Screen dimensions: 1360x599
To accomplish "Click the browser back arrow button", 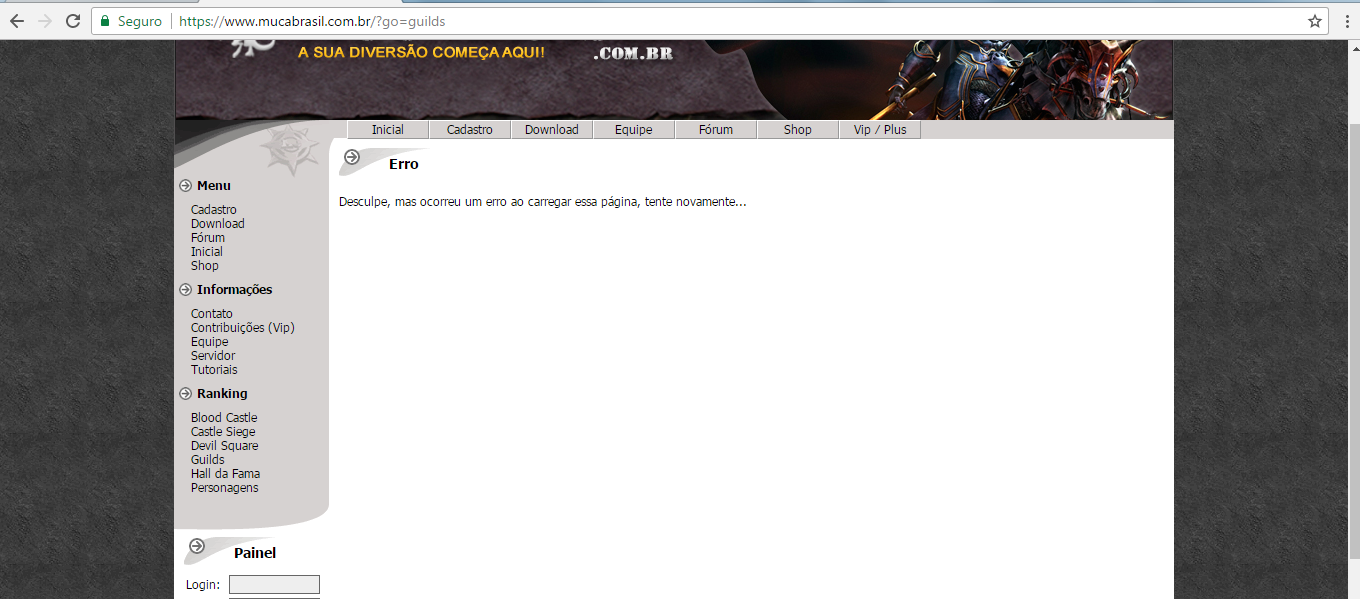I will [x=17, y=21].
